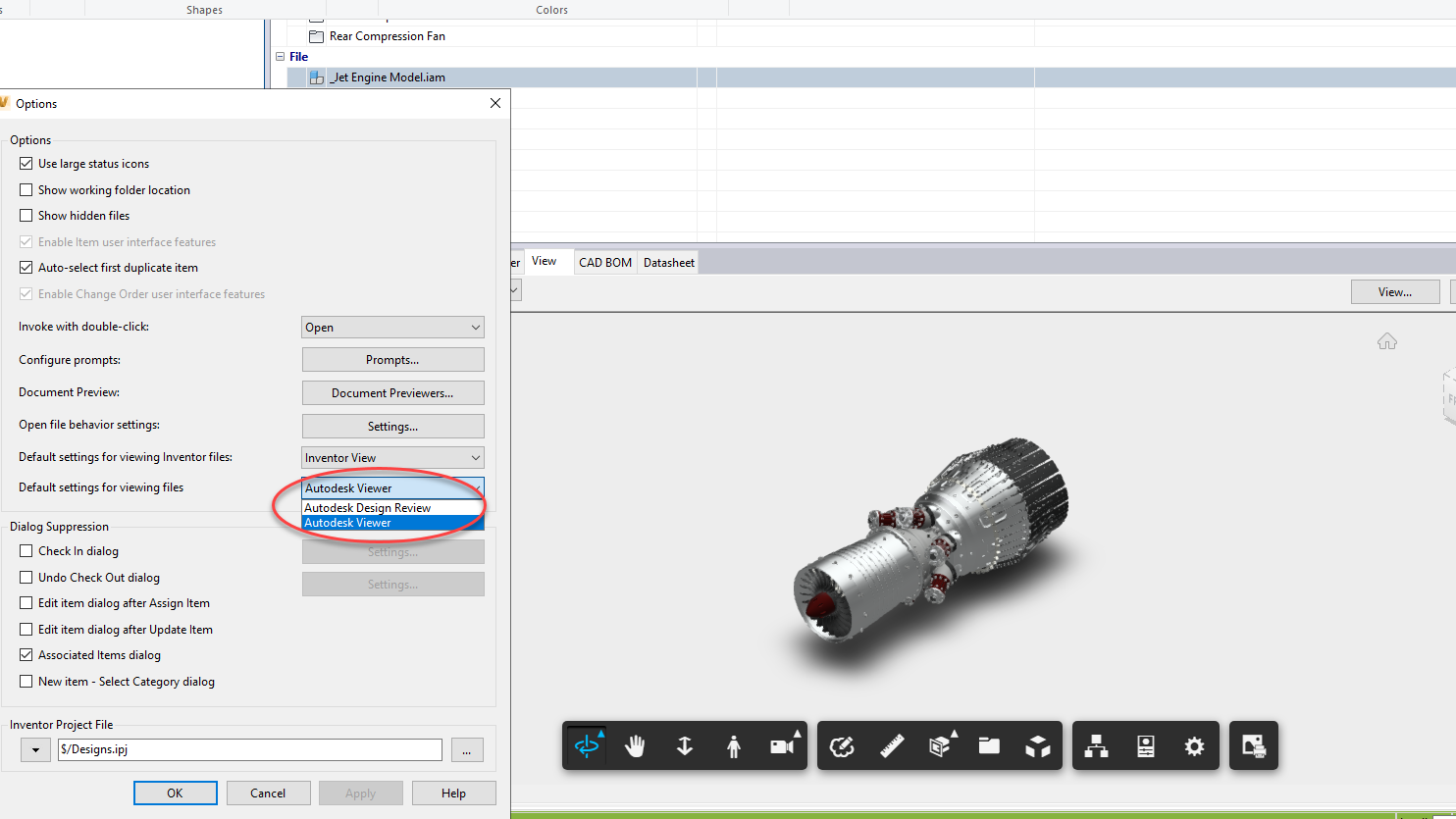Choose Autodesk Design Review from list
The image size is (1456, 819).
[x=392, y=508]
